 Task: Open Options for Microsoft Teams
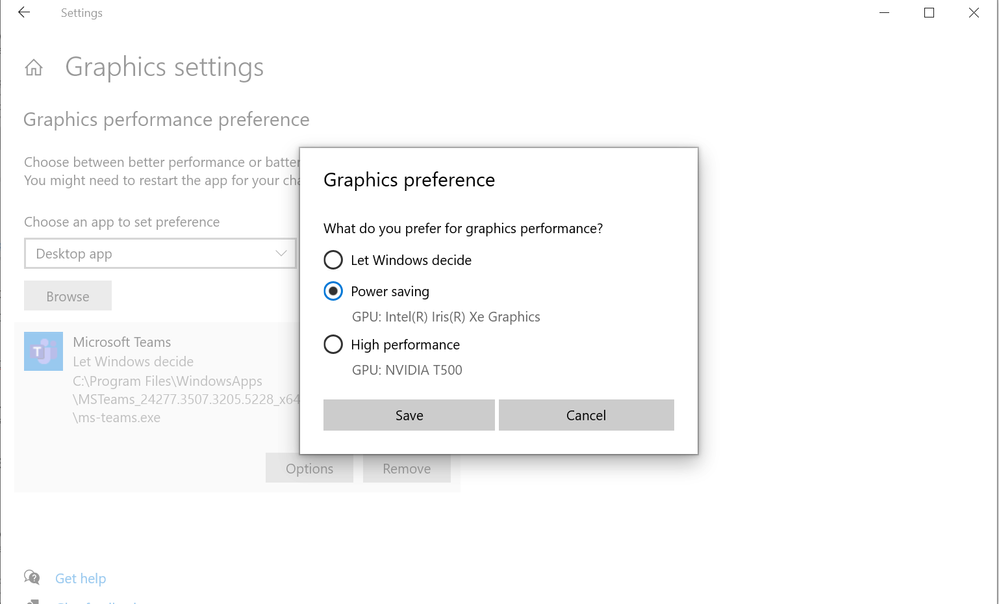pos(309,468)
